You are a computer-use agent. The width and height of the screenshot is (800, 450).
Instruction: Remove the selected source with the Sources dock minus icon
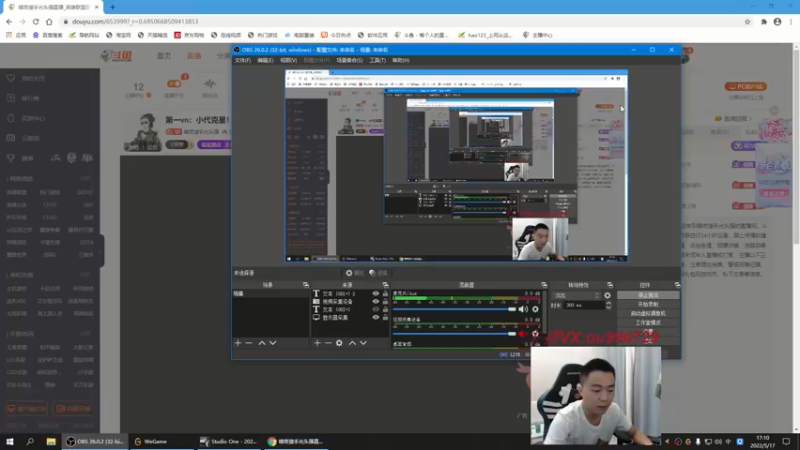click(x=328, y=343)
